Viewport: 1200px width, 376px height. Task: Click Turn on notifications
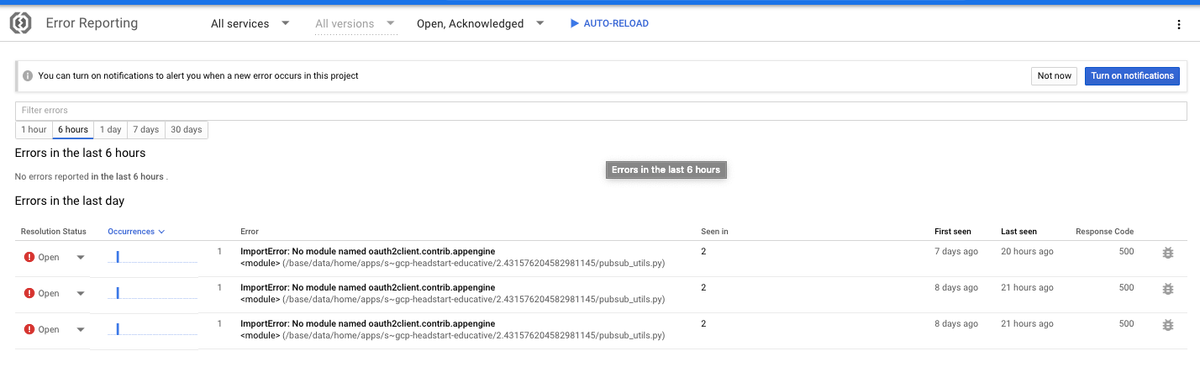coord(1132,76)
